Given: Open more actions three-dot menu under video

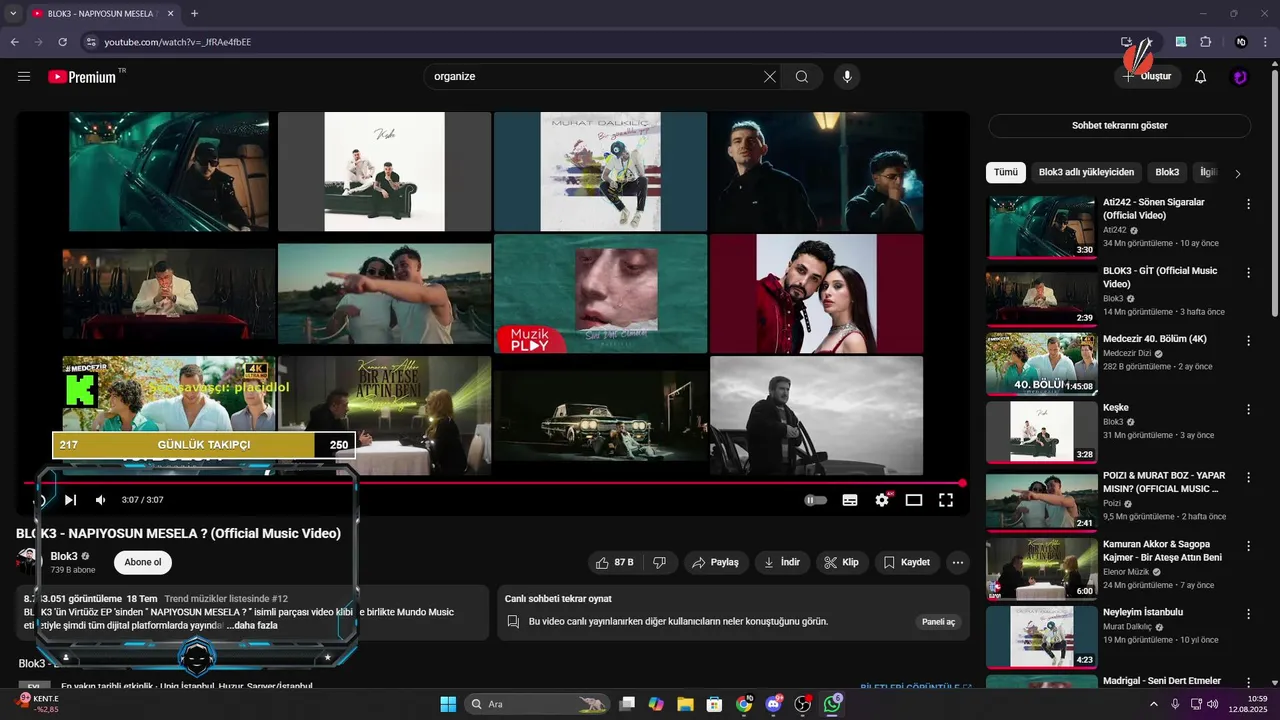Looking at the screenshot, I should point(958,562).
